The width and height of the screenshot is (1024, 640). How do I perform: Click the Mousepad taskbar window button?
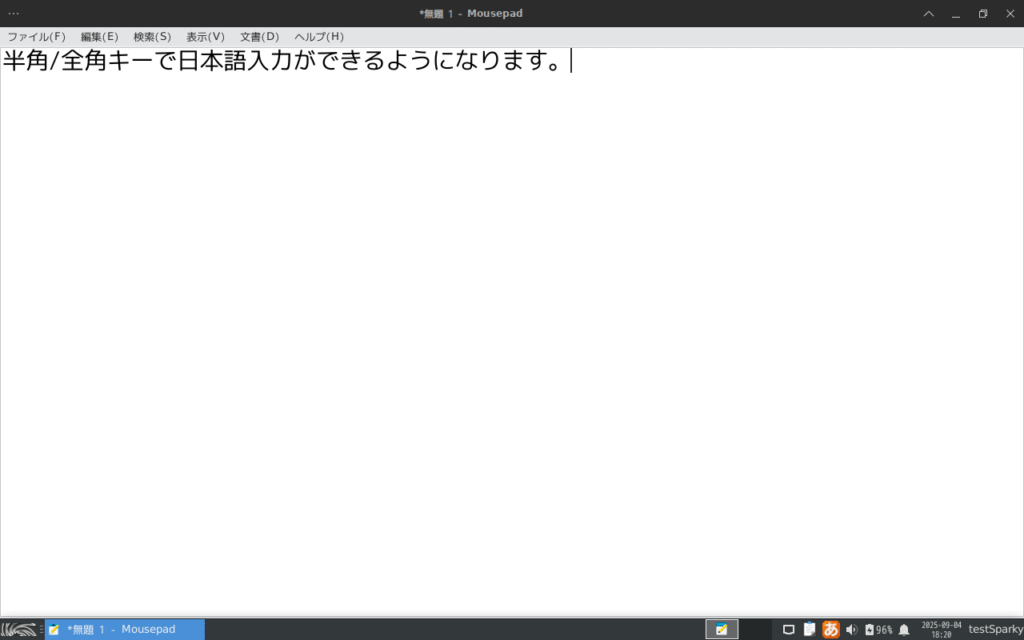124,629
